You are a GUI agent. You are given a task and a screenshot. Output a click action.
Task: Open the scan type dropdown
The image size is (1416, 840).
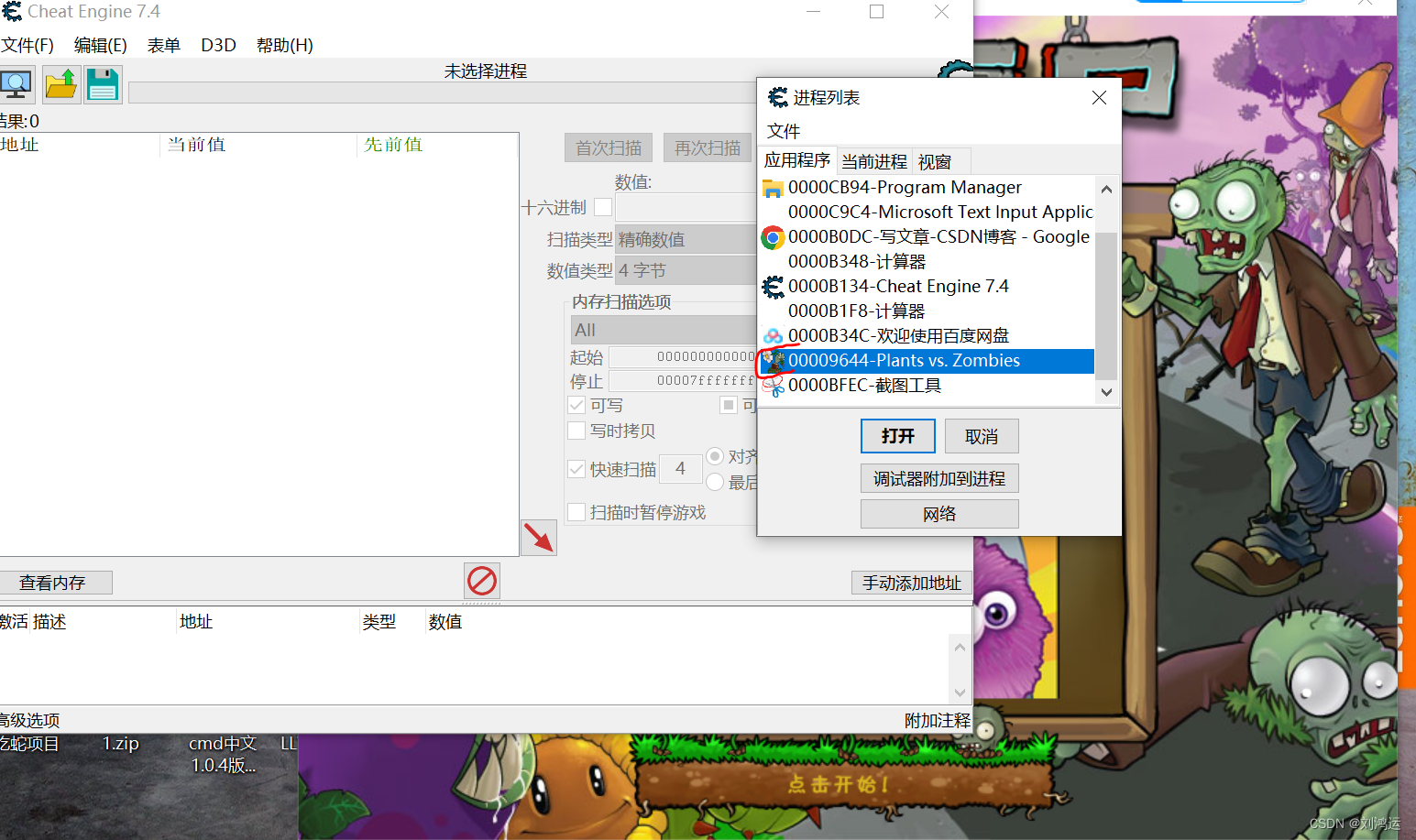point(686,239)
